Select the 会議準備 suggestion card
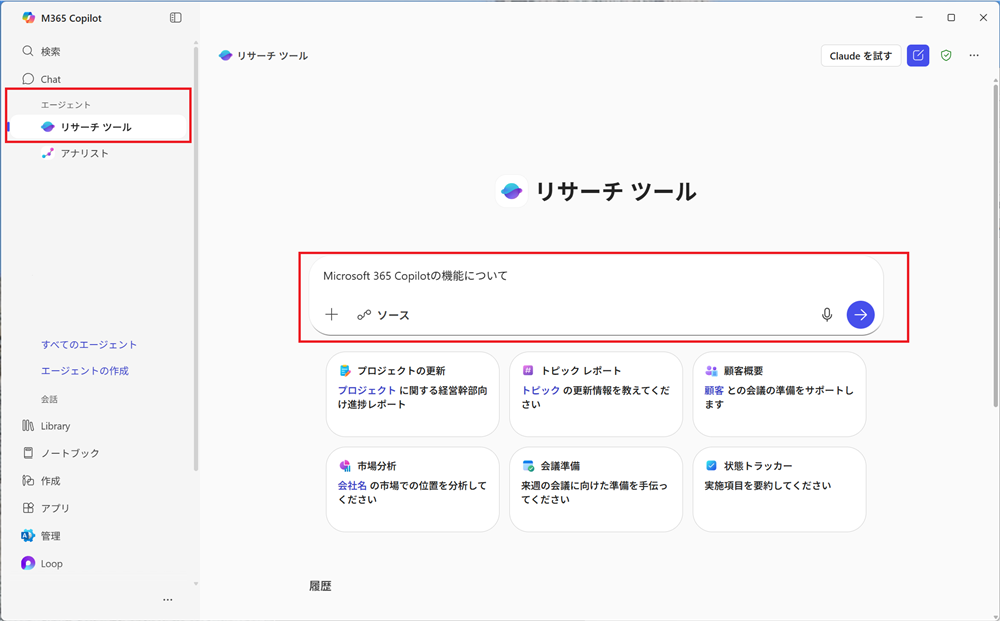 pyautogui.click(x=595, y=490)
